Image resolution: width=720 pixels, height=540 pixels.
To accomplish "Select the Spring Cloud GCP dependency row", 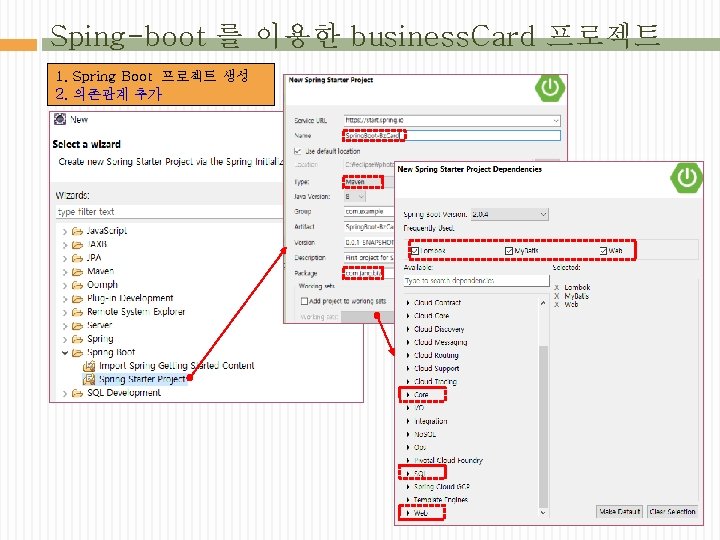I will point(442,486).
